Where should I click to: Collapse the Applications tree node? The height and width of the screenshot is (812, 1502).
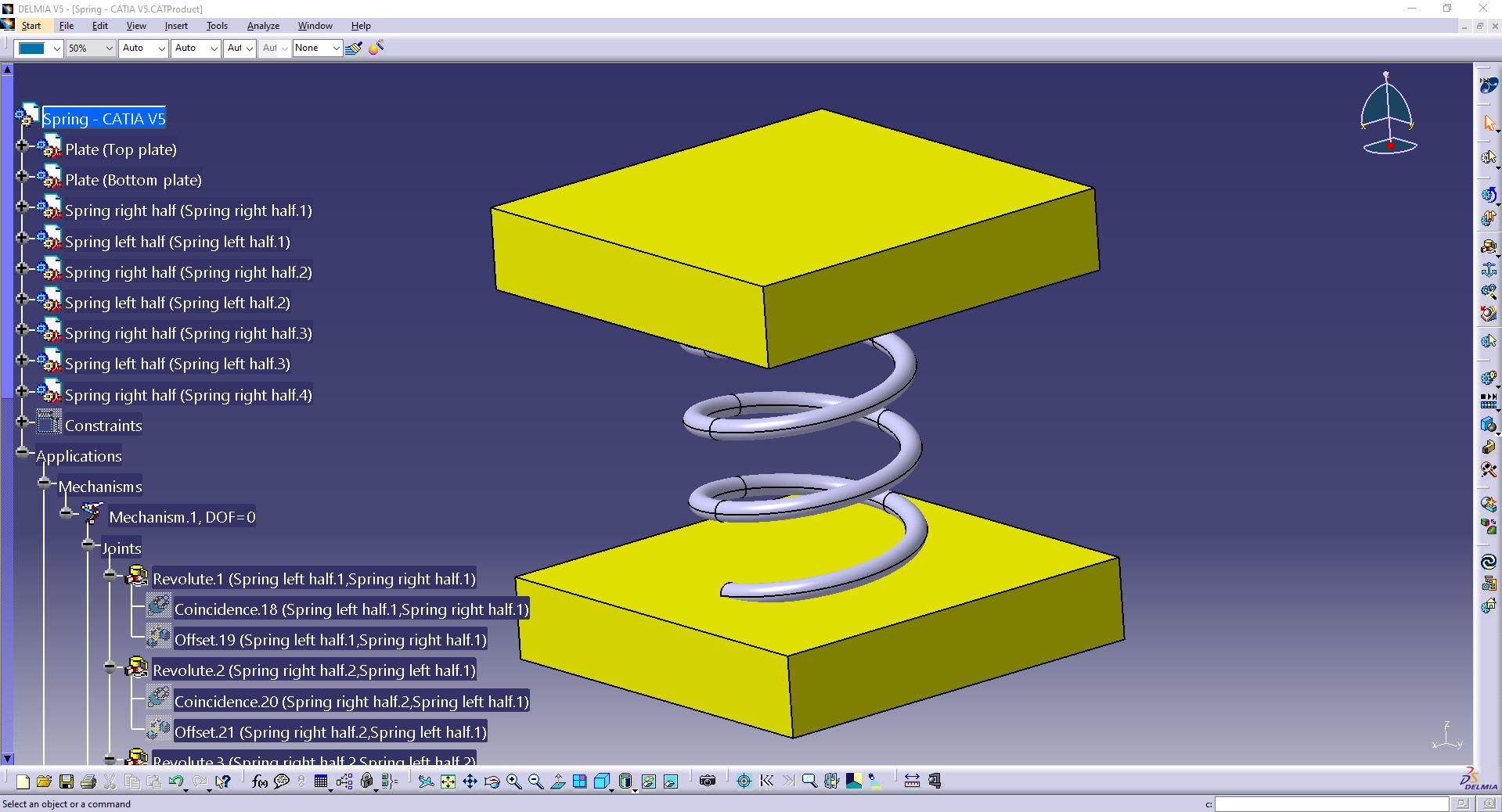pos(22,453)
